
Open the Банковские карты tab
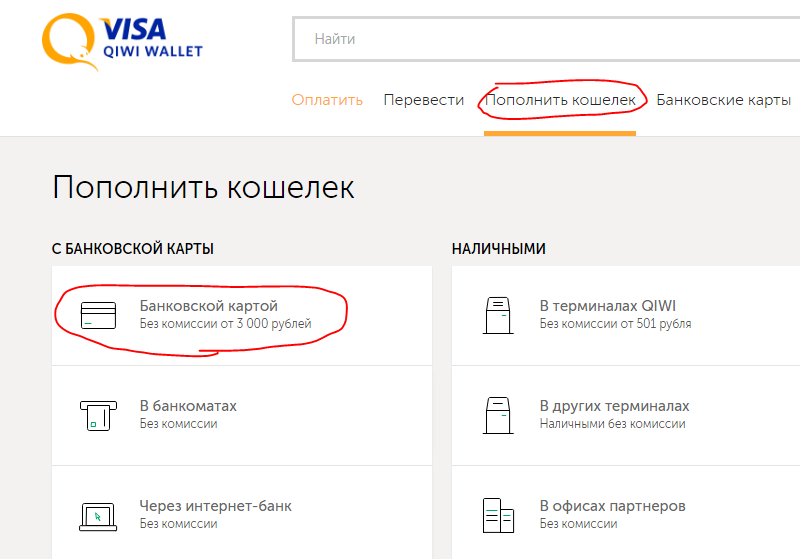723,99
